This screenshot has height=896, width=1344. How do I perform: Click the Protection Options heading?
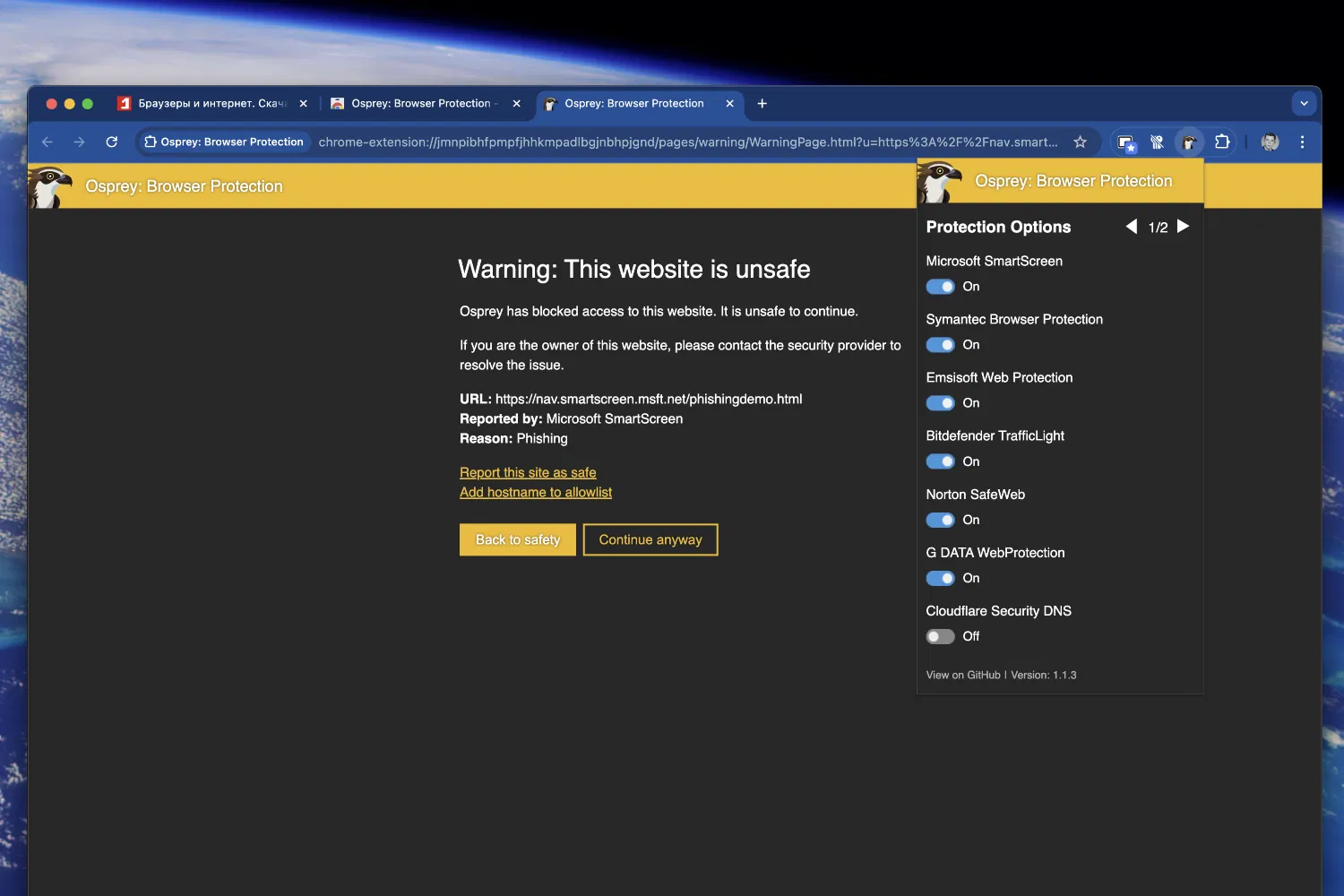(998, 227)
